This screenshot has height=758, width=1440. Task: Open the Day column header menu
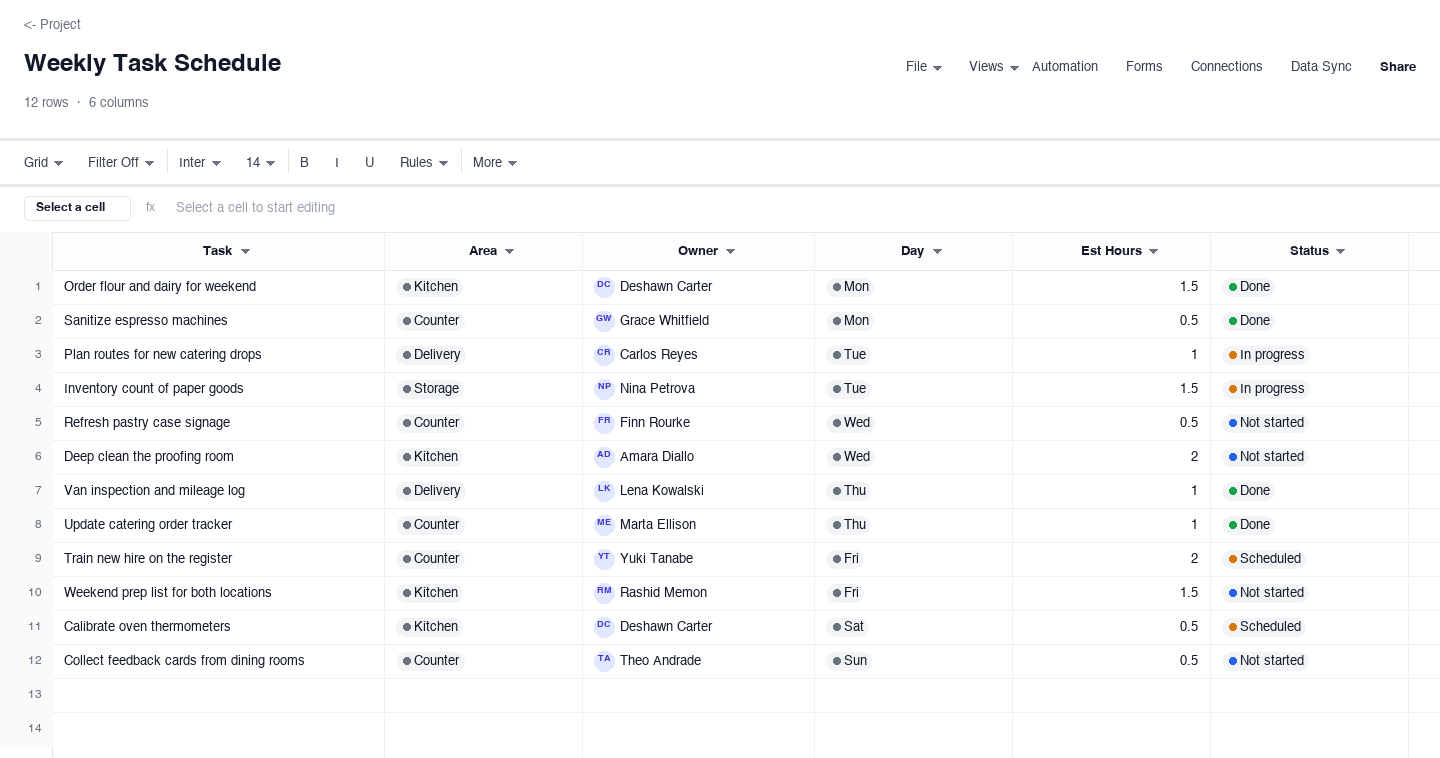coord(937,251)
